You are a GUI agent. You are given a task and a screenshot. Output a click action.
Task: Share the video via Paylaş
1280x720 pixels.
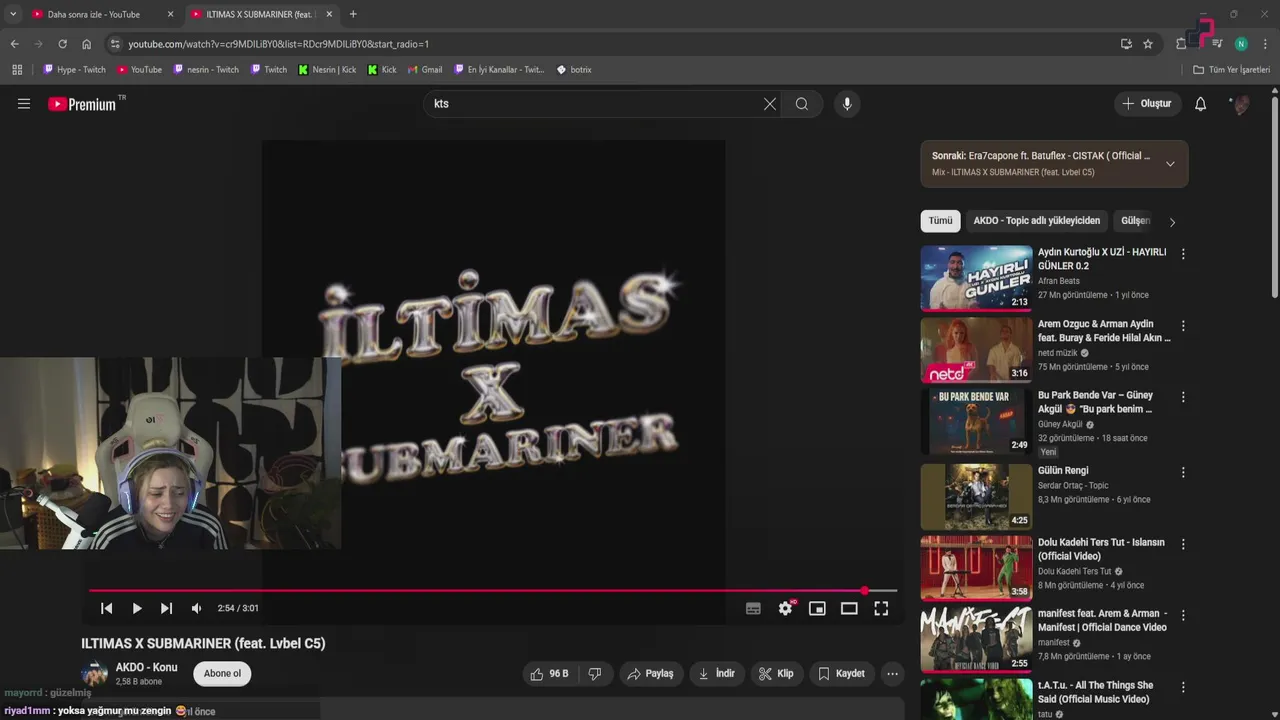650,674
